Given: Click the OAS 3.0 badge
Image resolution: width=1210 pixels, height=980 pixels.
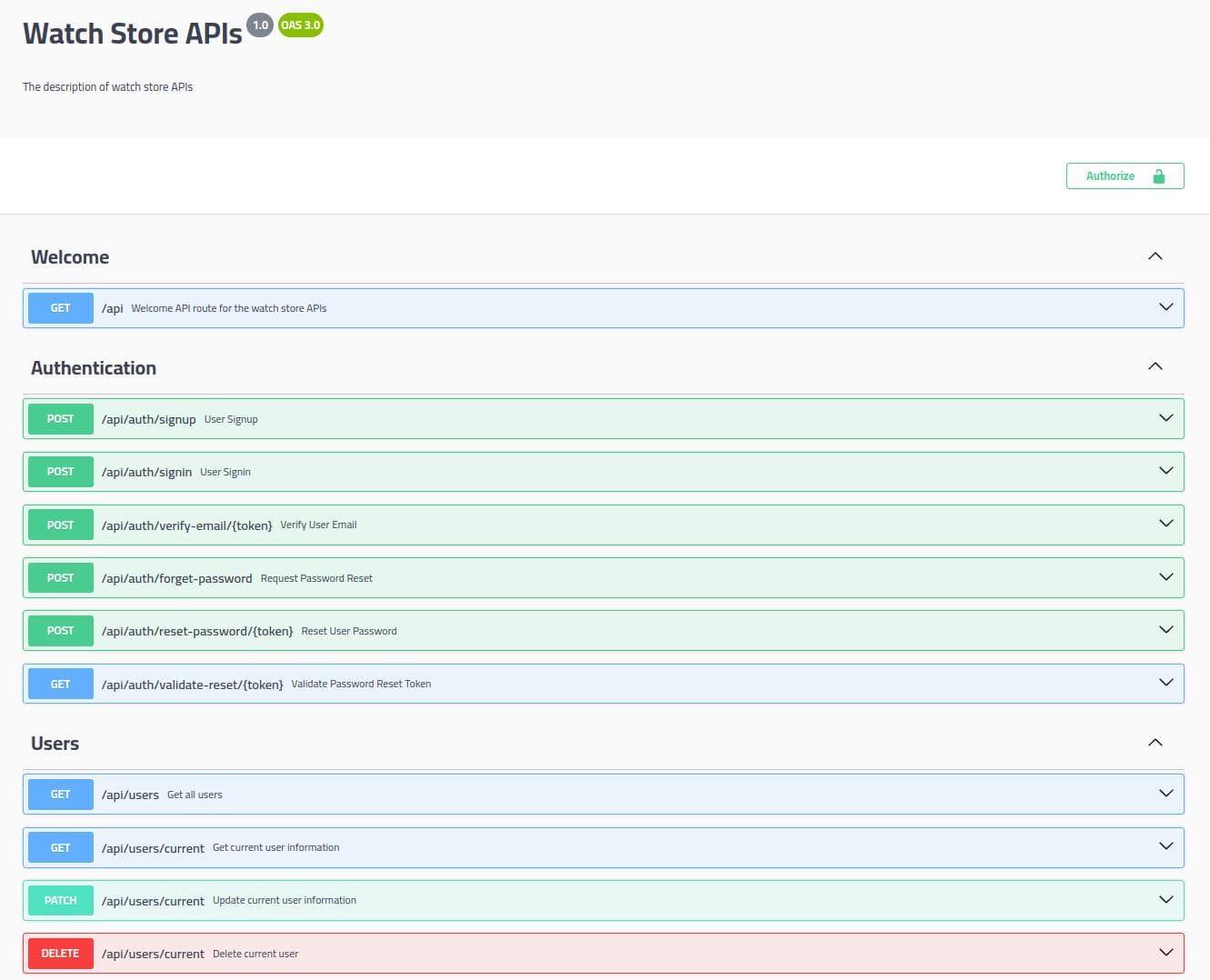Looking at the screenshot, I should 301,25.
